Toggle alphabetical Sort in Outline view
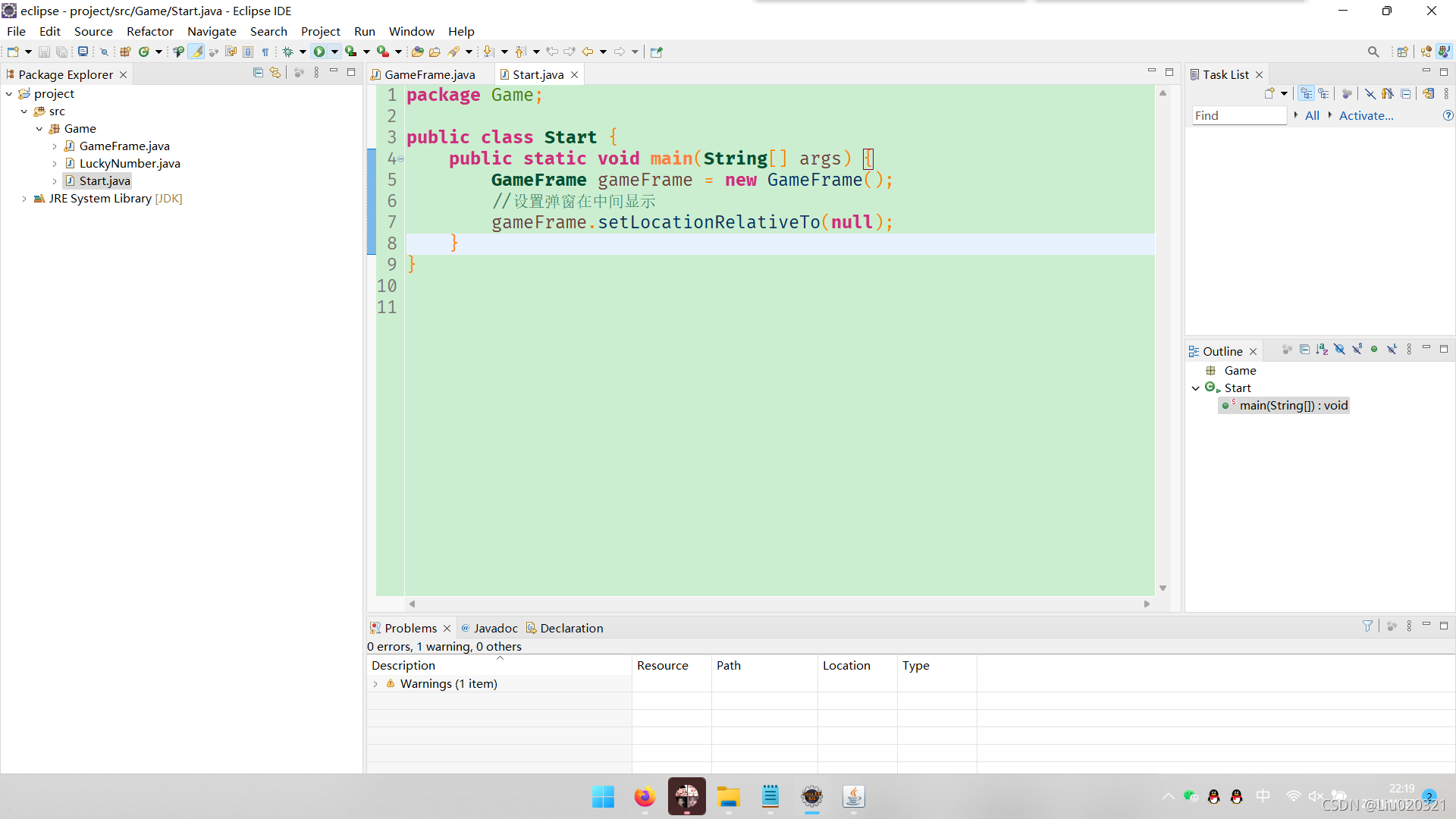1456x819 pixels. click(x=1322, y=350)
